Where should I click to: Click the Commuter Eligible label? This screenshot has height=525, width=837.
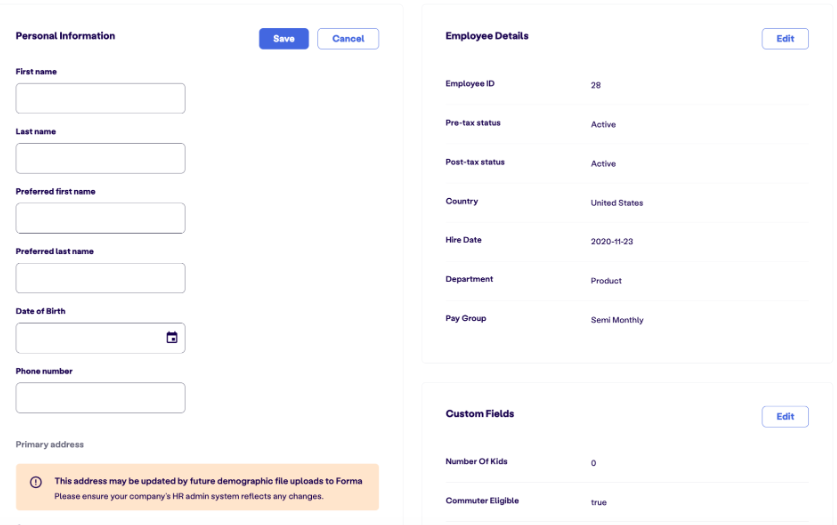(482, 500)
